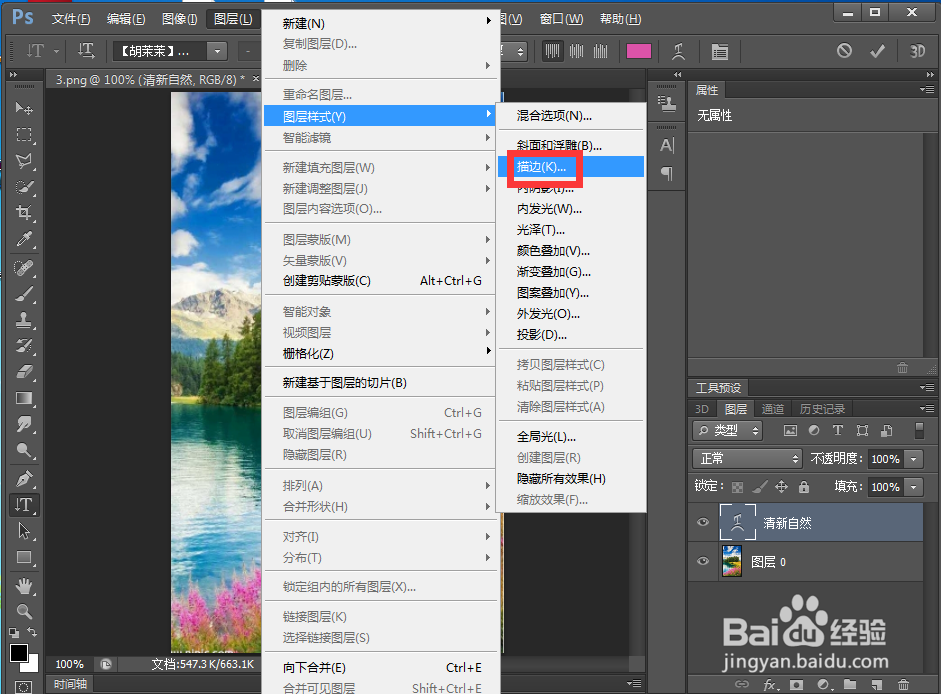The image size is (941, 694).
Task: Select the Horizontal Type tool
Action: click(x=24, y=505)
